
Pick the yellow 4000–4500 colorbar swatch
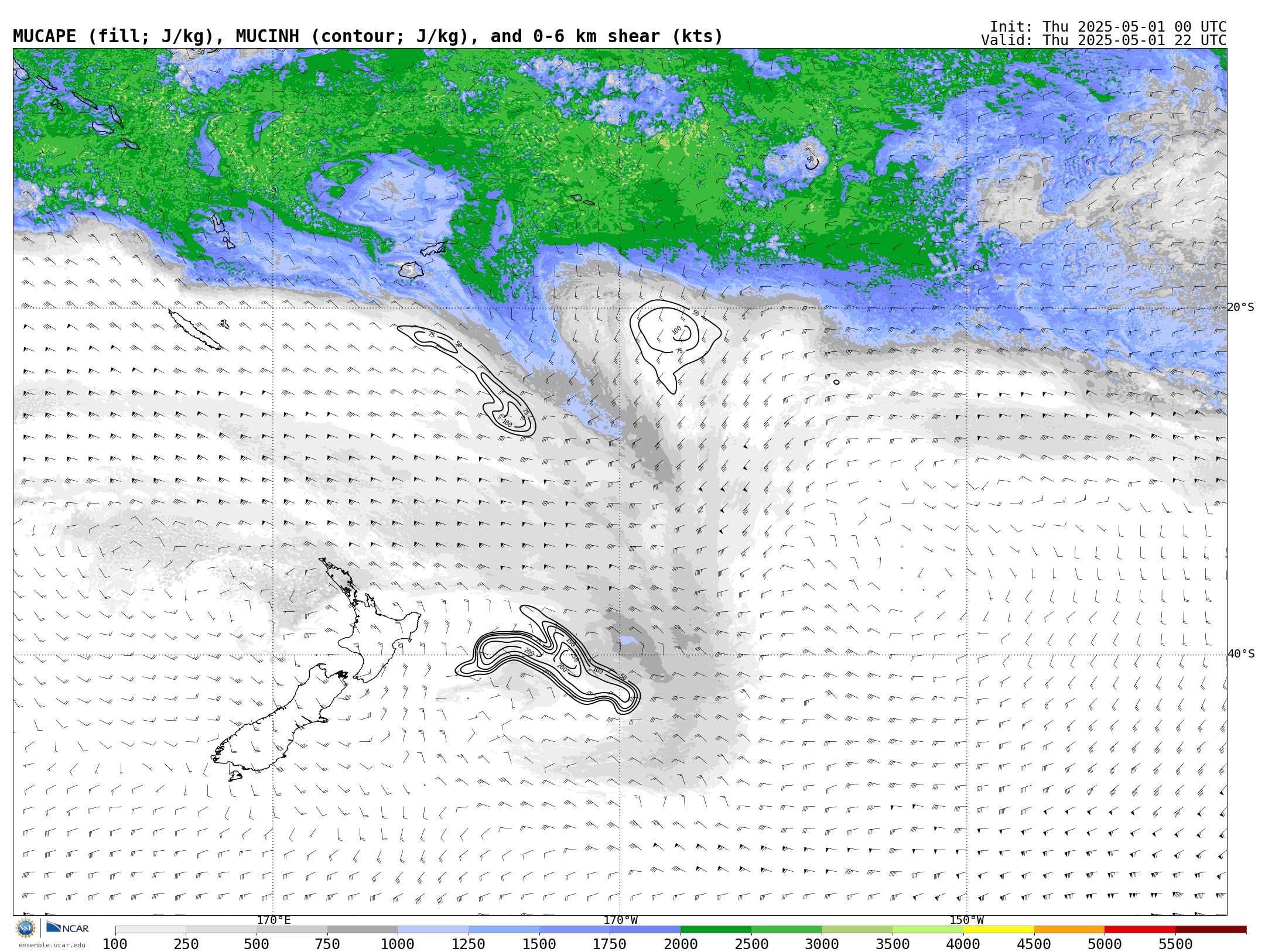point(999,930)
